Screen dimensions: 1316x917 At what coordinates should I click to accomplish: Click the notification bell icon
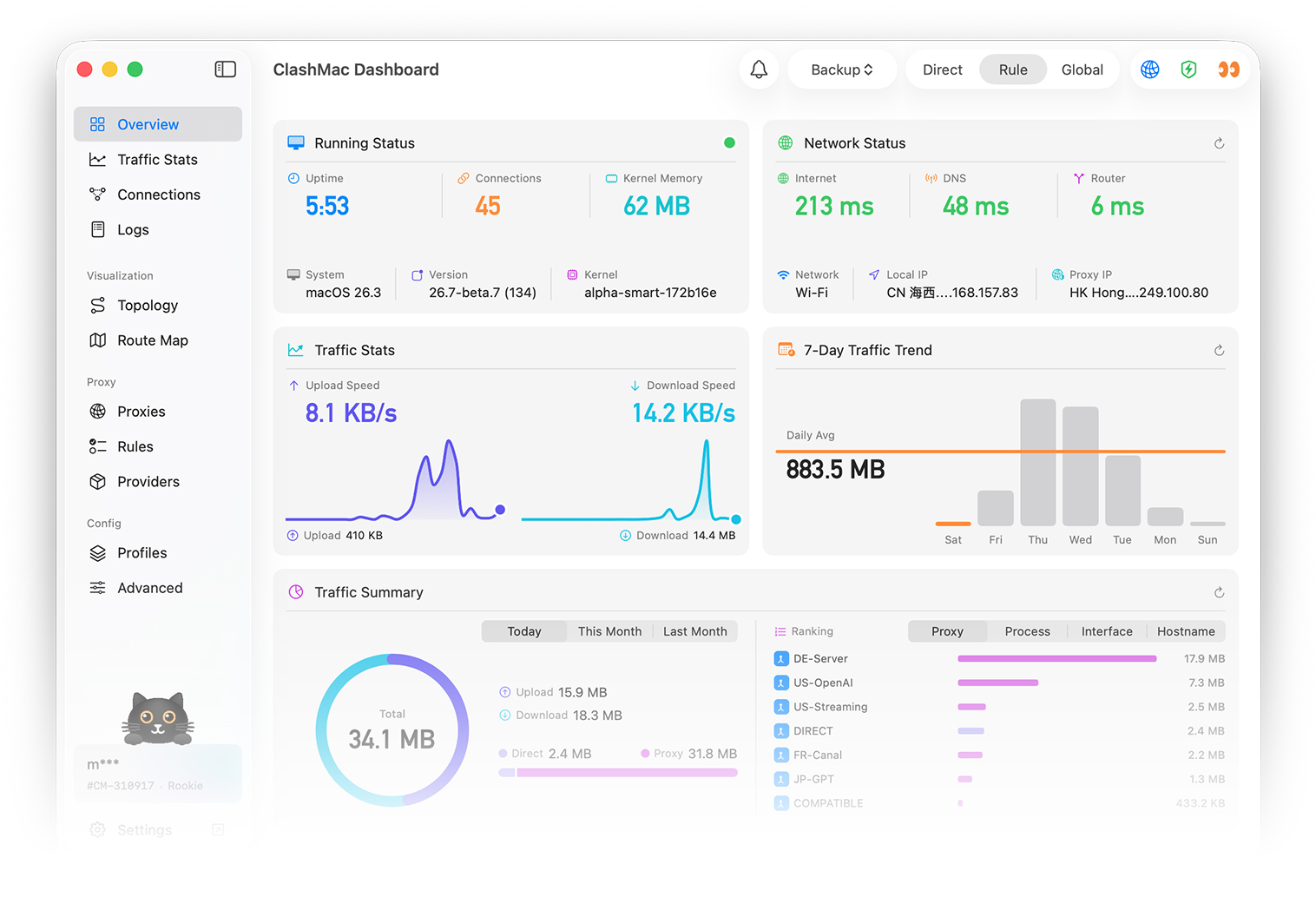(x=759, y=69)
